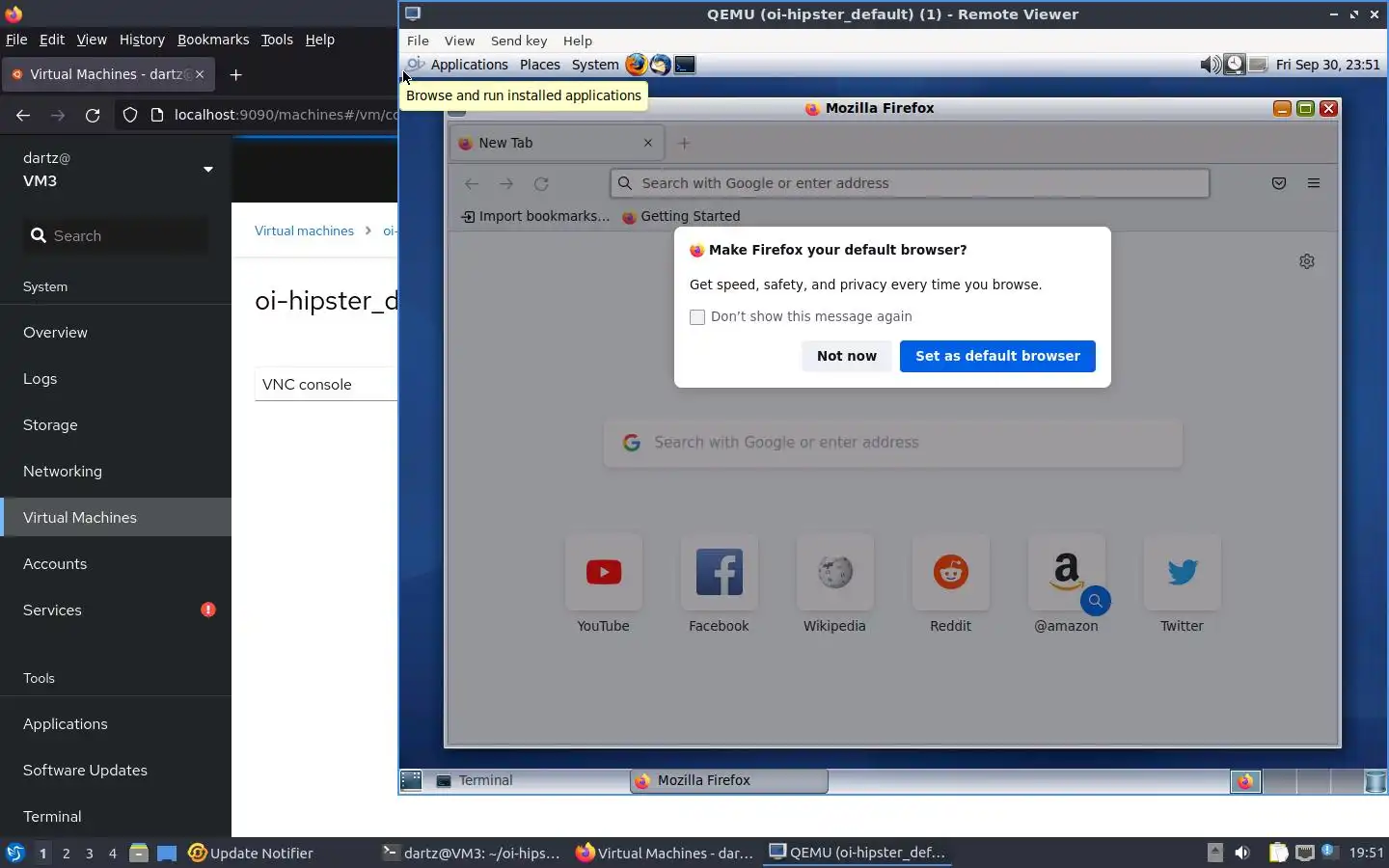Viewport: 1389px width, 868px height.
Task: Click the reload button in guest Firefox
Action: click(541, 183)
